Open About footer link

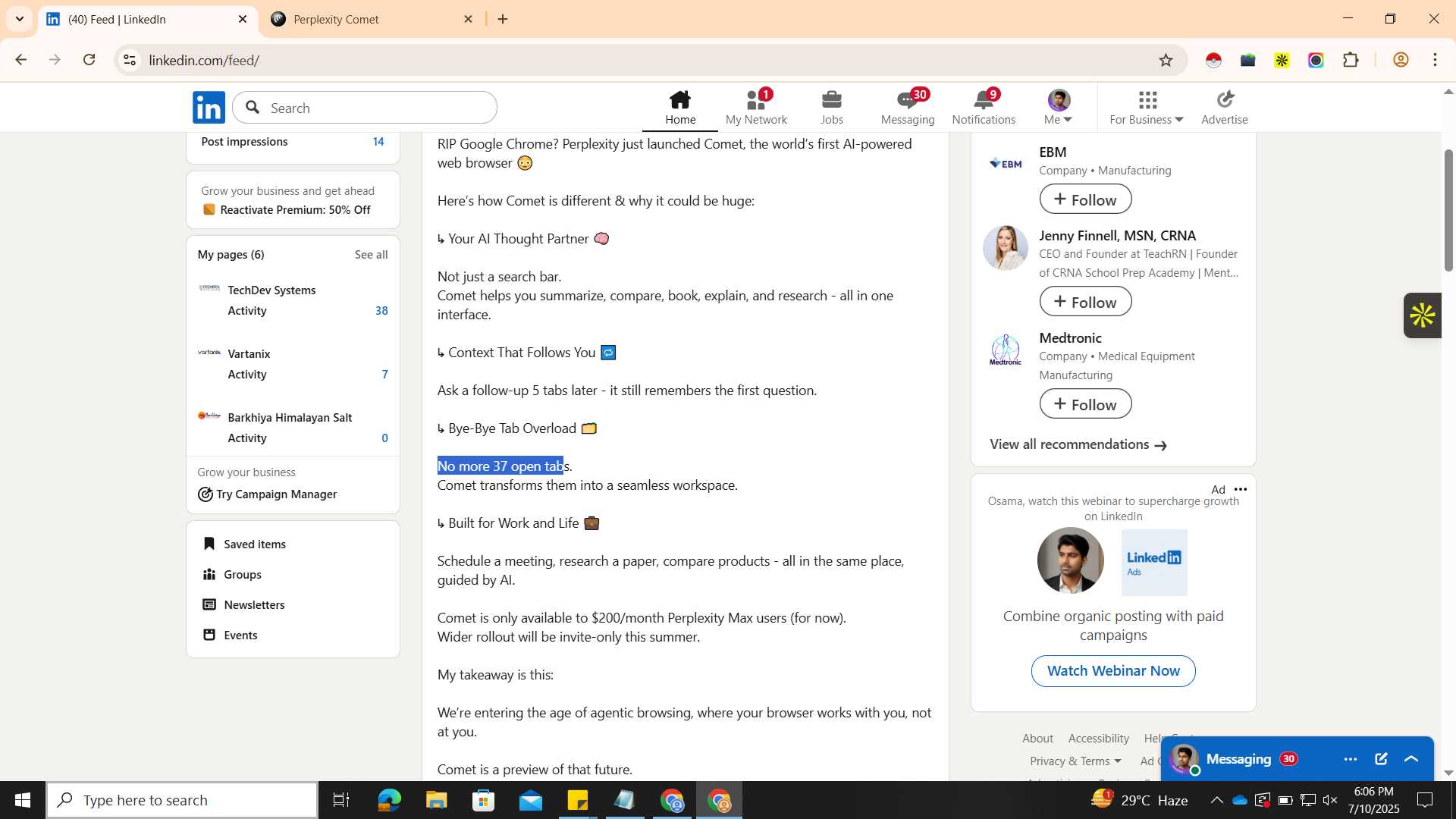(1037, 738)
